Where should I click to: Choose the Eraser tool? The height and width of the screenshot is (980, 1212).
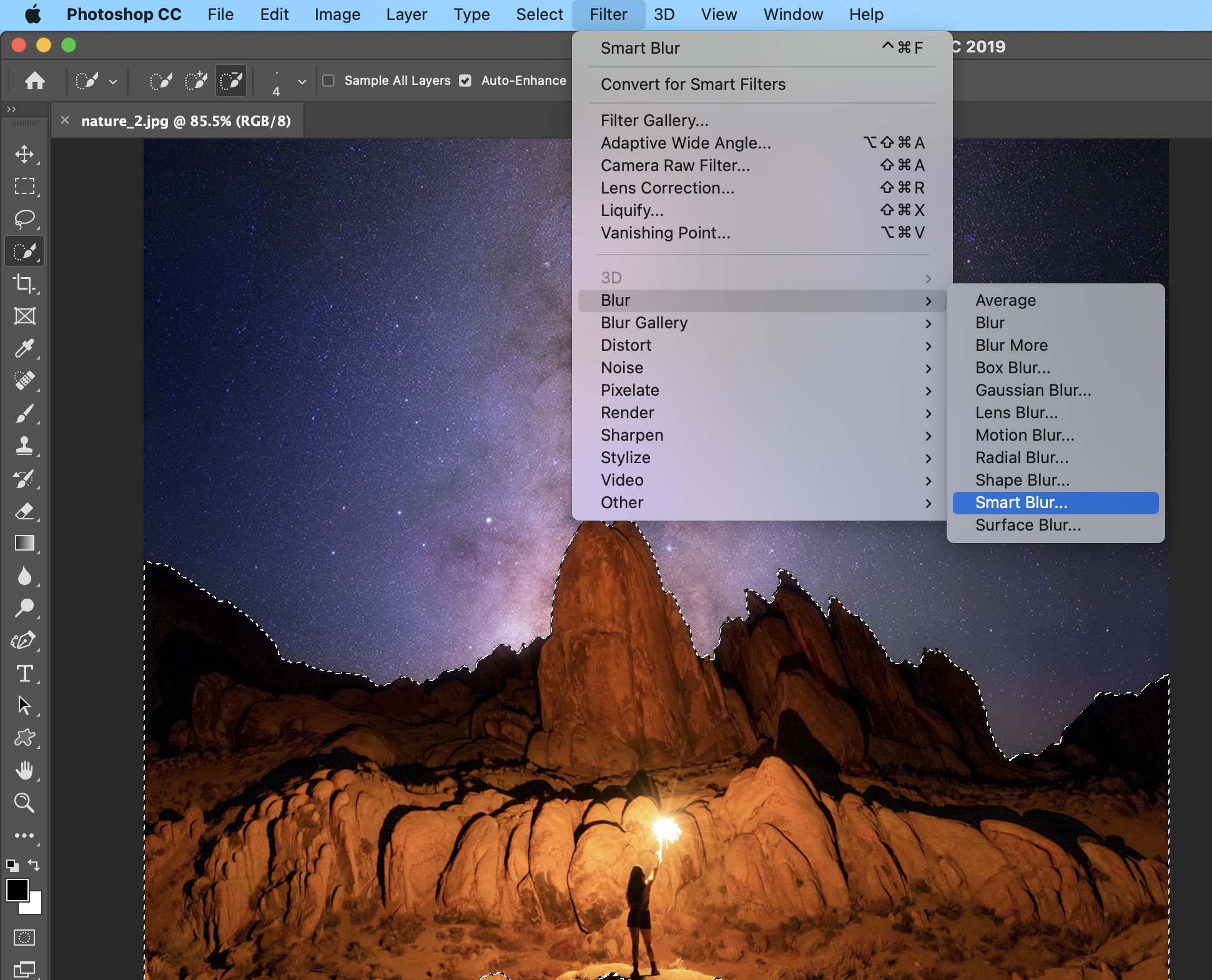pos(24,511)
